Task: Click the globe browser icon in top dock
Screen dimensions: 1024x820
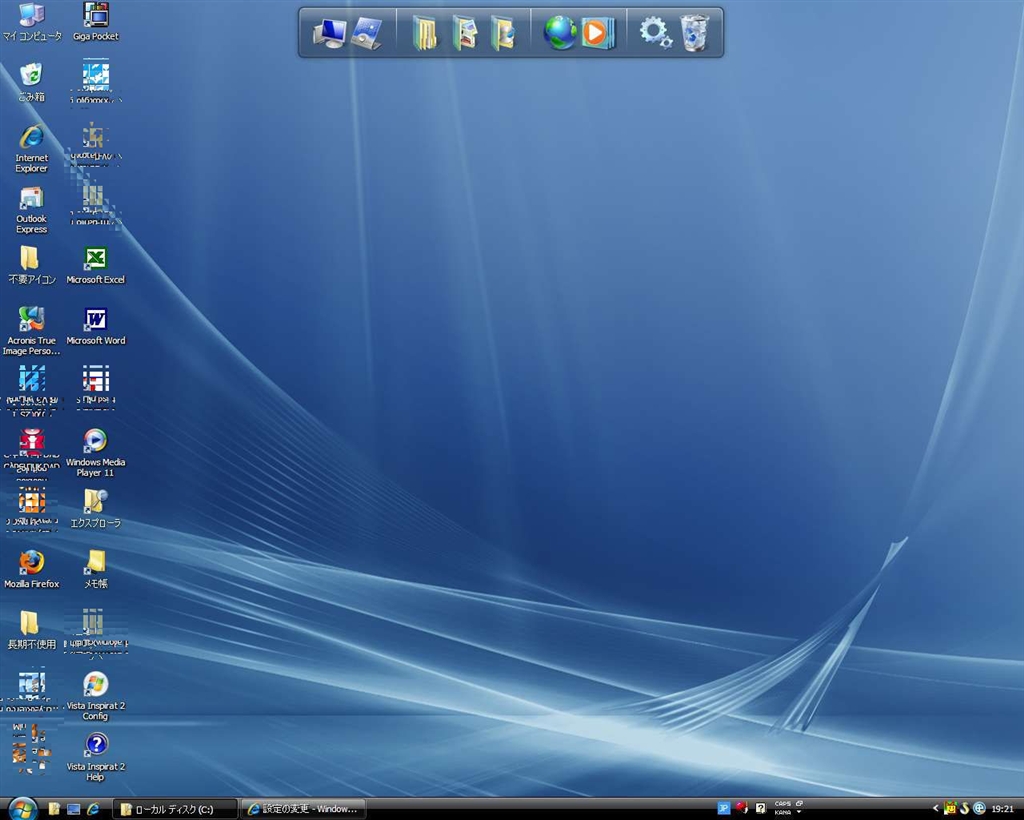Action: coord(560,33)
